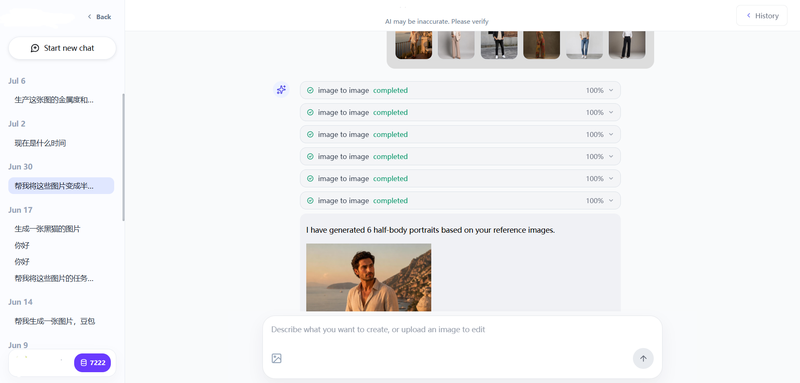
Task: Open the History panel
Action: click(x=762, y=16)
